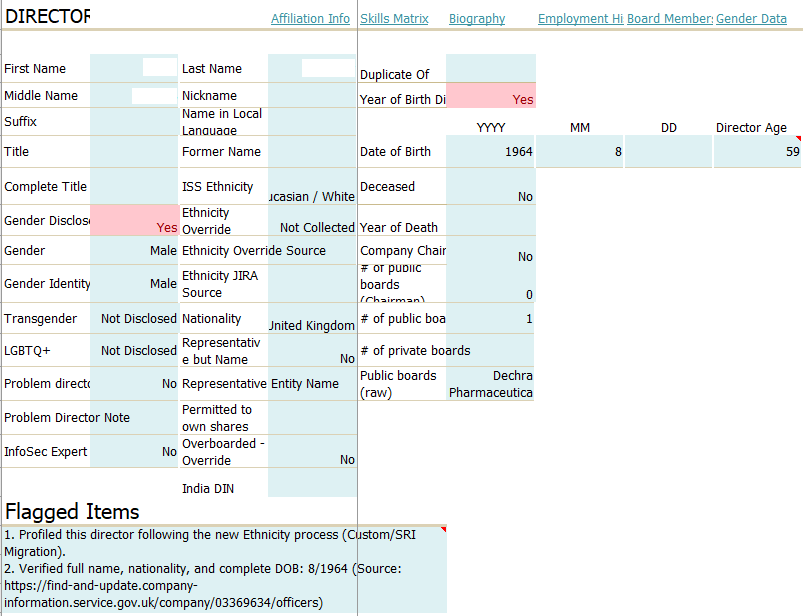The height and width of the screenshot is (616, 803).
Task: Select the public boards Chairman count 0
Action: (x=491, y=283)
